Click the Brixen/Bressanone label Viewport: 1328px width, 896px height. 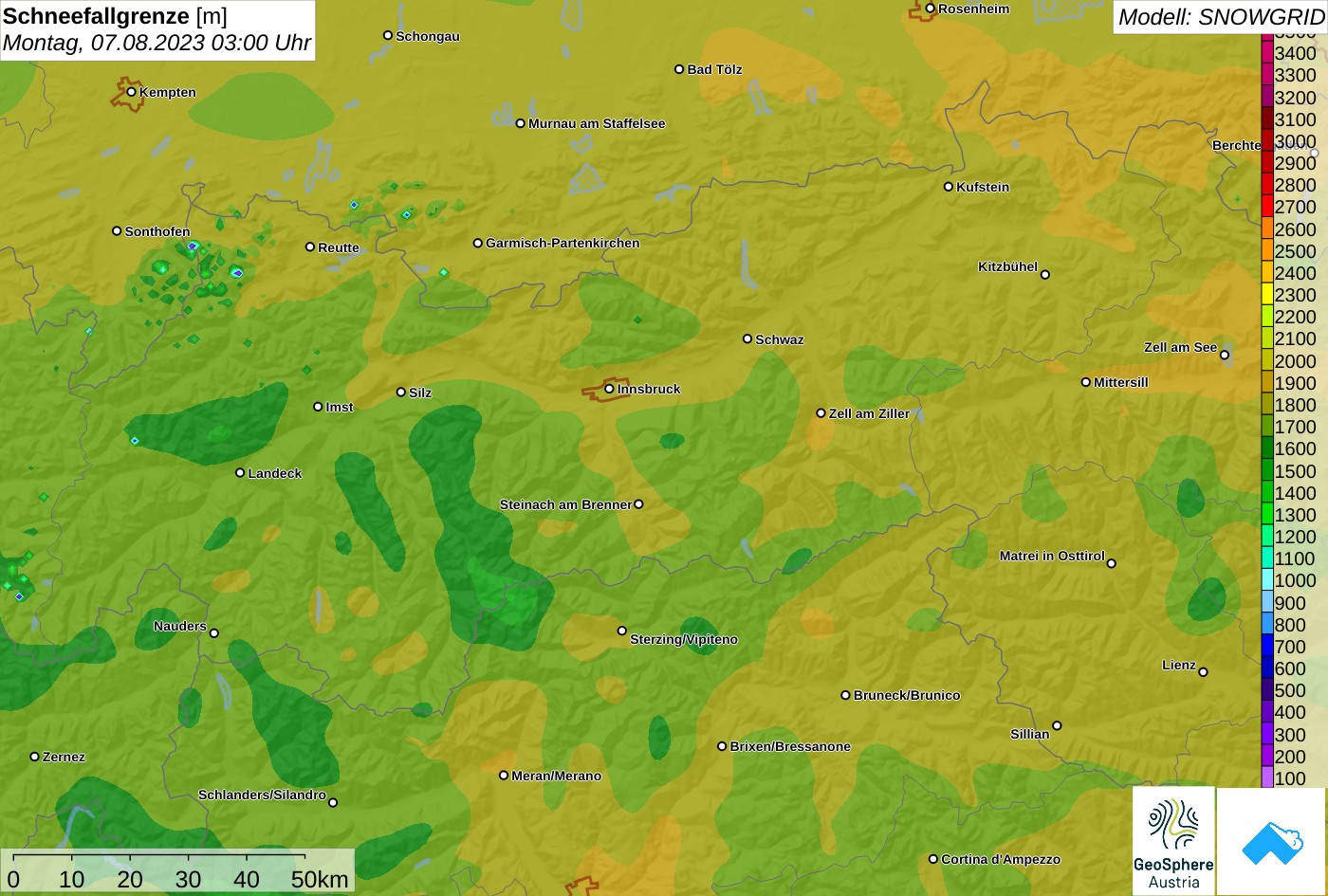[x=790, y=746]
